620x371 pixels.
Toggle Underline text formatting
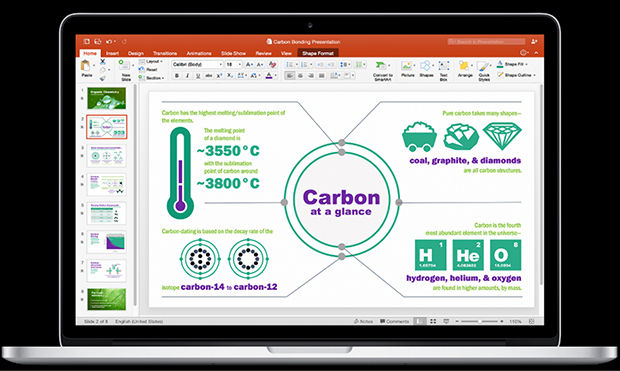point(198,76)
